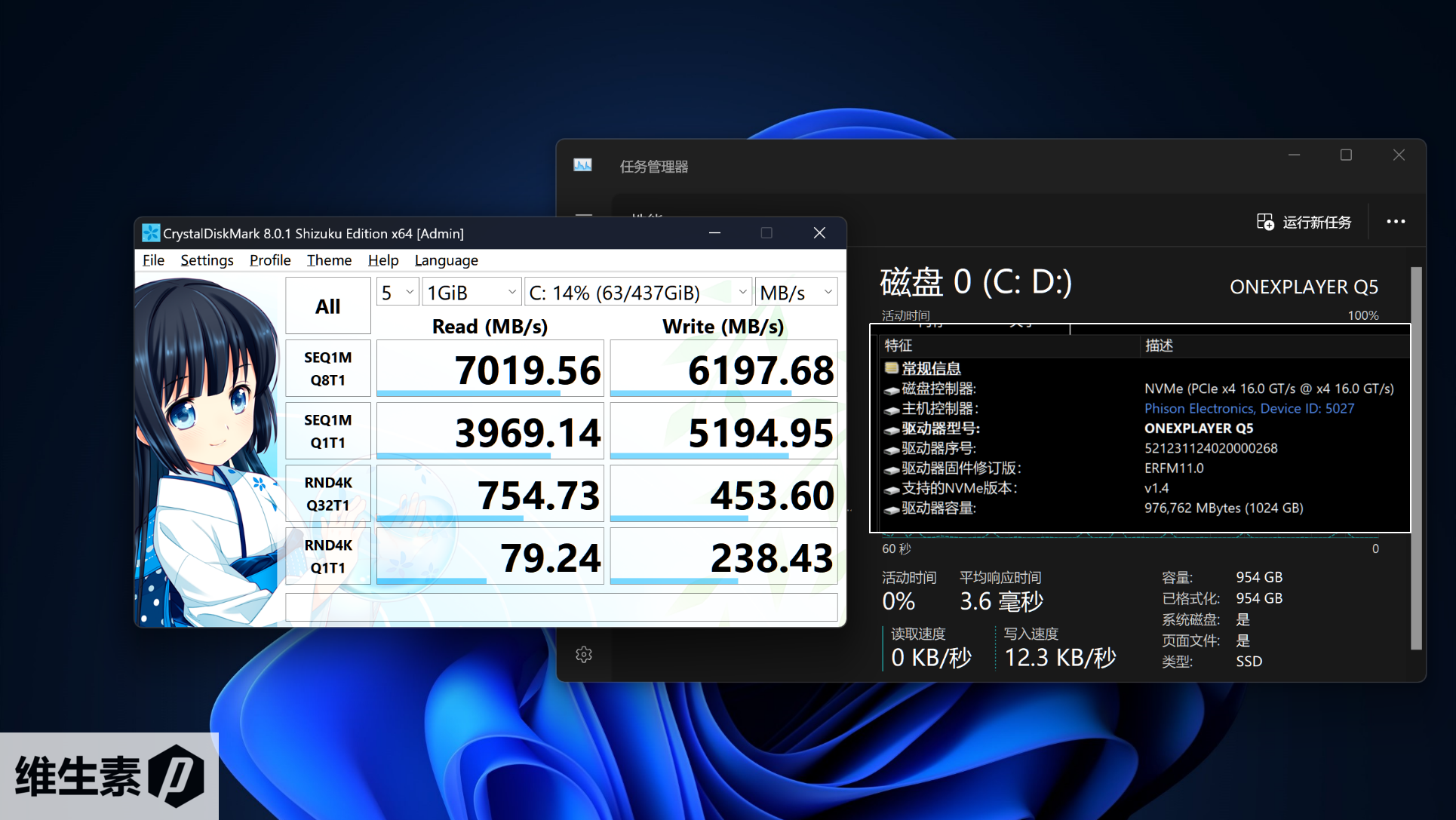Click the run new task icon

(x=1265, y=222)
